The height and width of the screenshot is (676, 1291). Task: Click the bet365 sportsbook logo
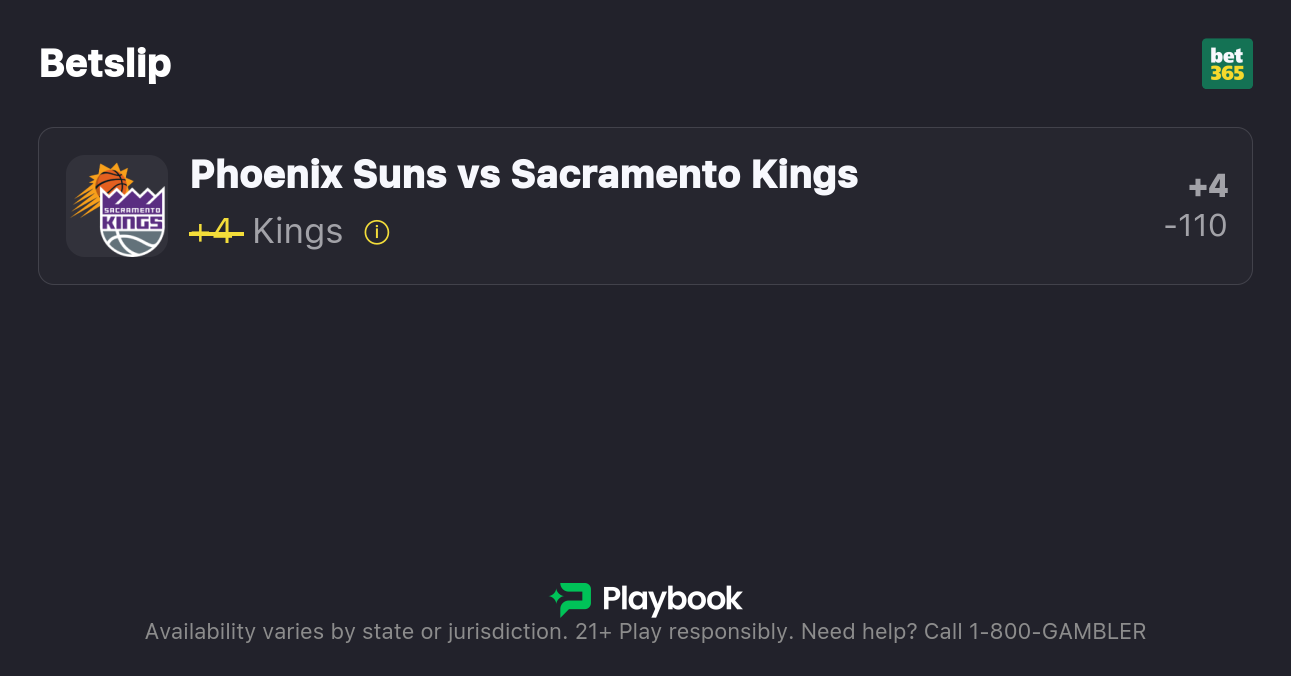point(1227,64)
